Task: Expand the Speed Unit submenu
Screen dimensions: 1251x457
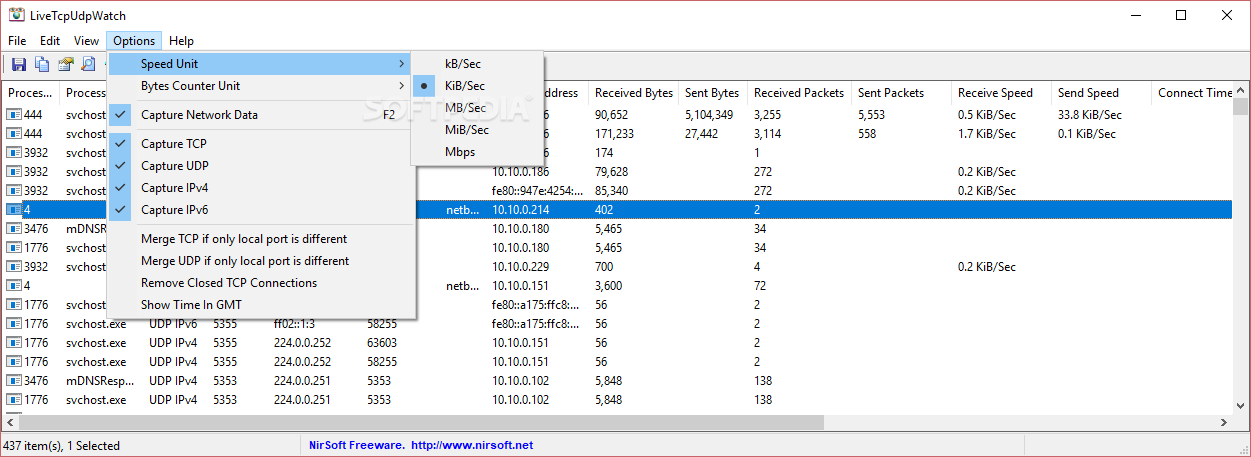Action: tap(261, 64)
